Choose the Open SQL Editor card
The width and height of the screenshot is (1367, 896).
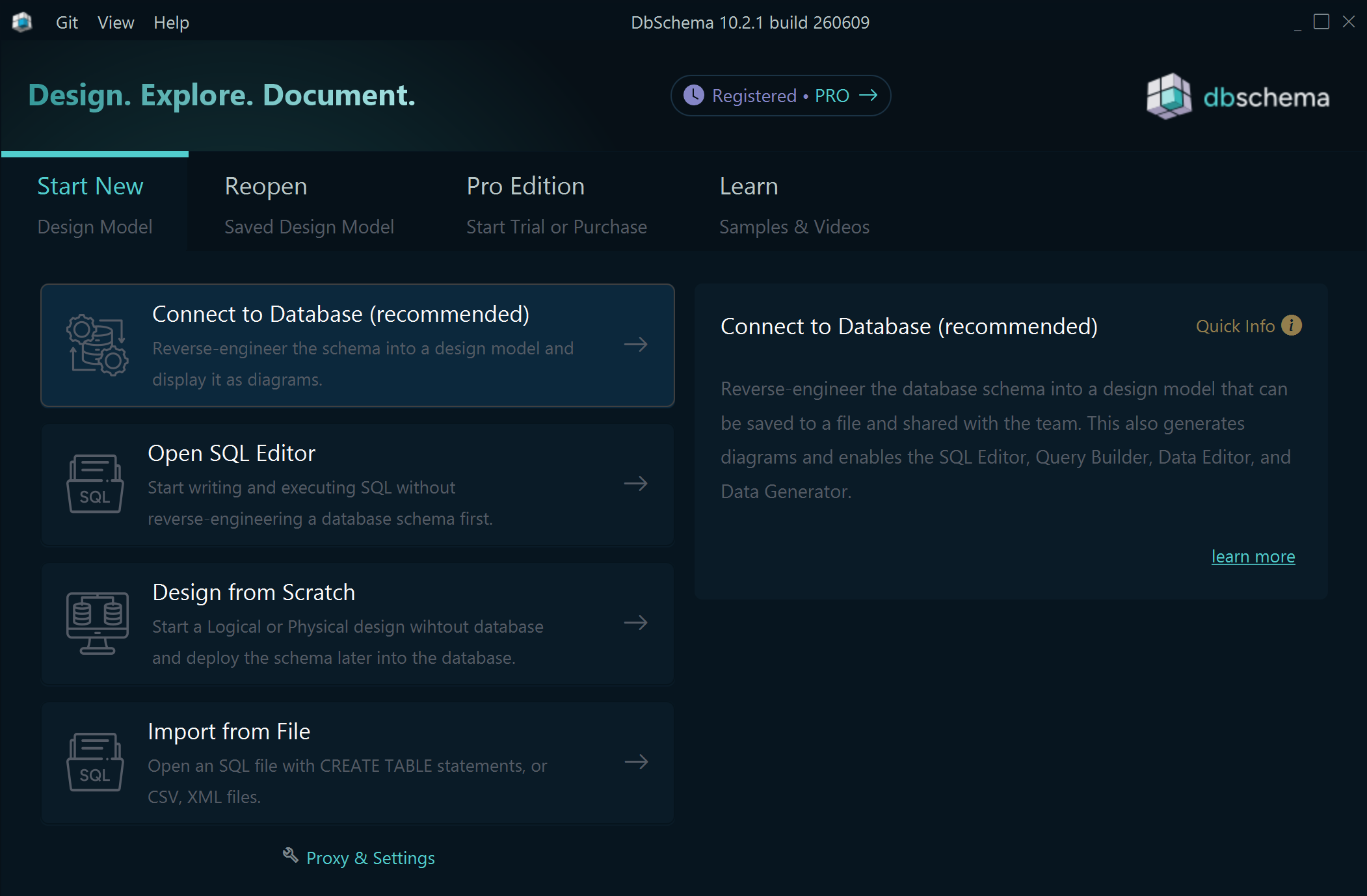[358, 484]
